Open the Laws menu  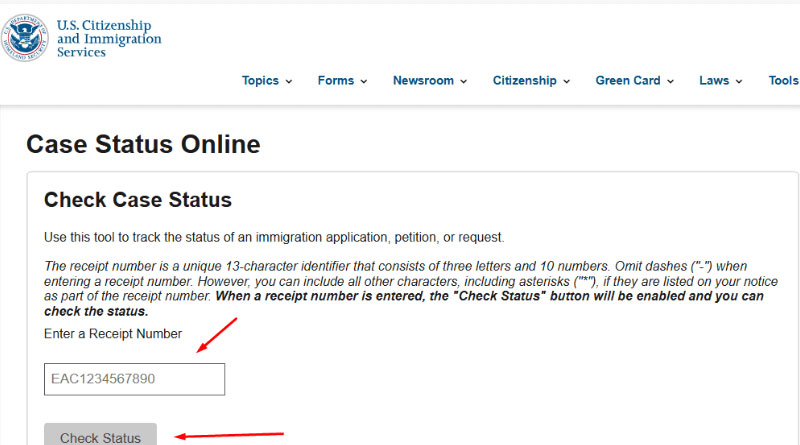click(x=714, y=81)
